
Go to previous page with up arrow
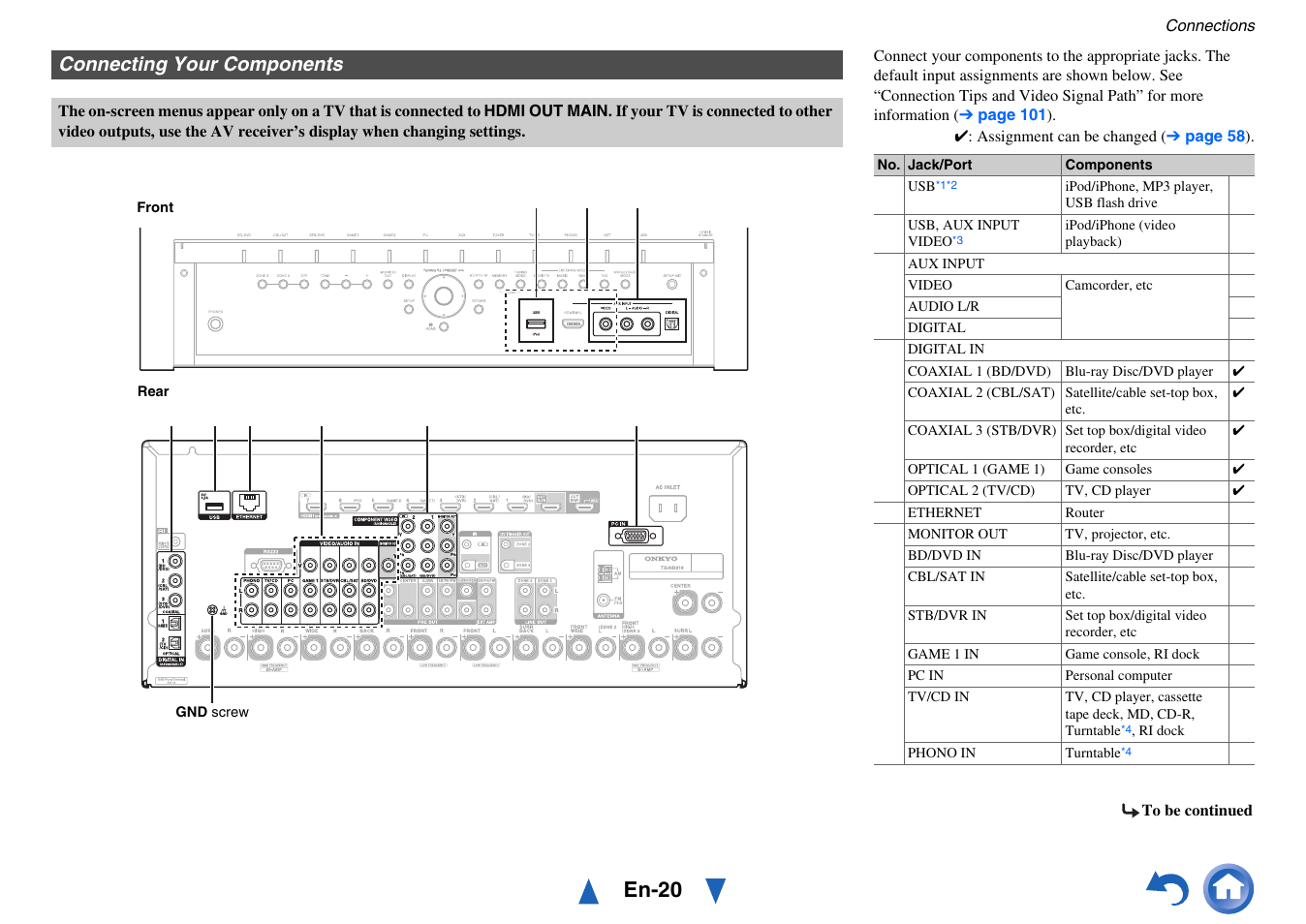pos(588,890)
